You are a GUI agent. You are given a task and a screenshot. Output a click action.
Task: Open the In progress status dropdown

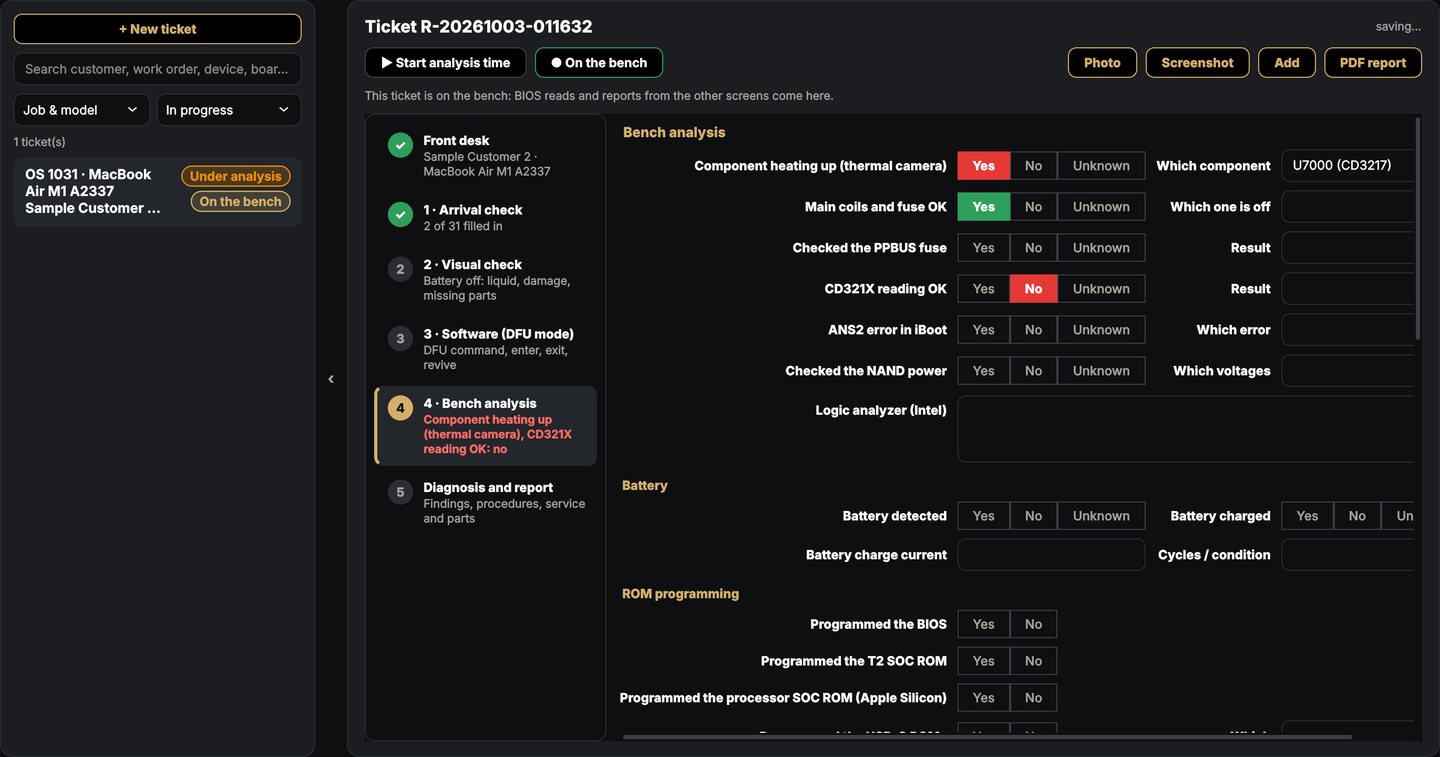228,110
